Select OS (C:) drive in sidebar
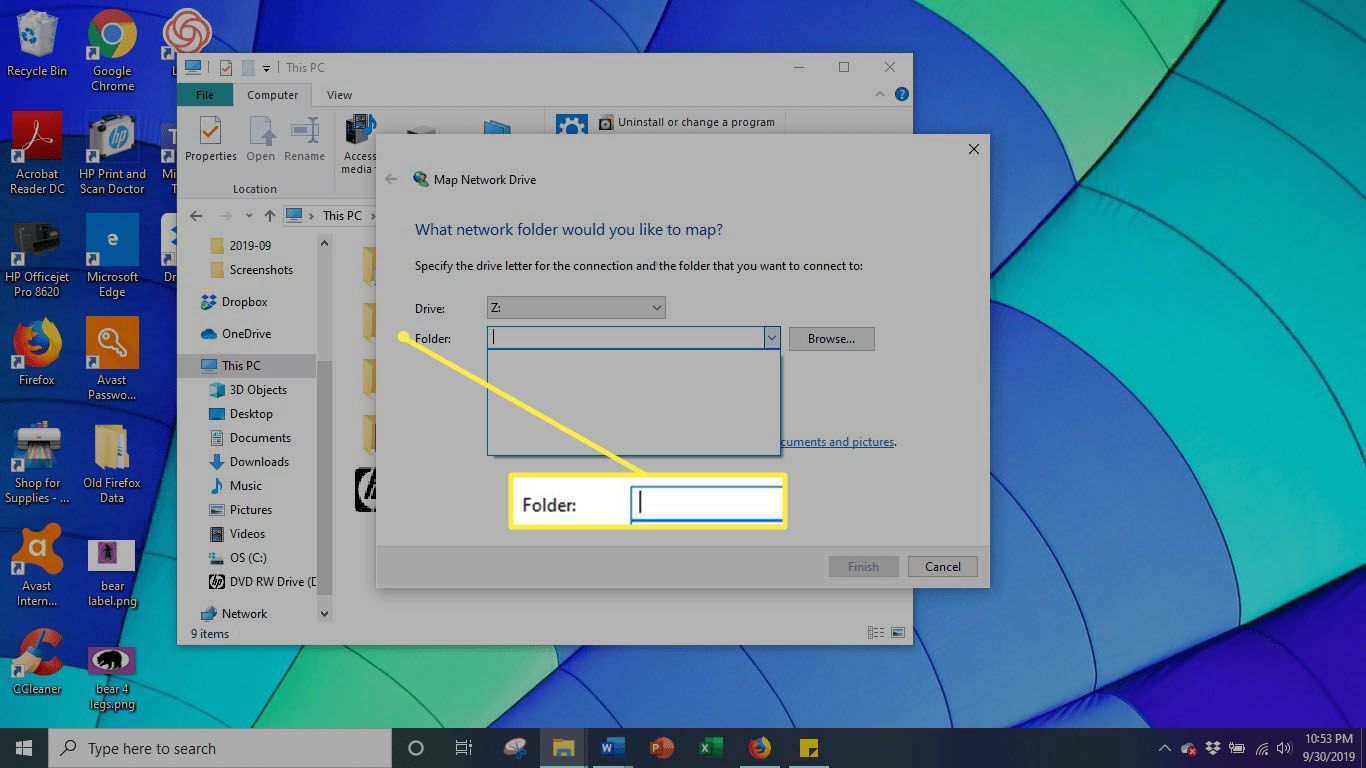1366x768 pixels. (238, 557)
